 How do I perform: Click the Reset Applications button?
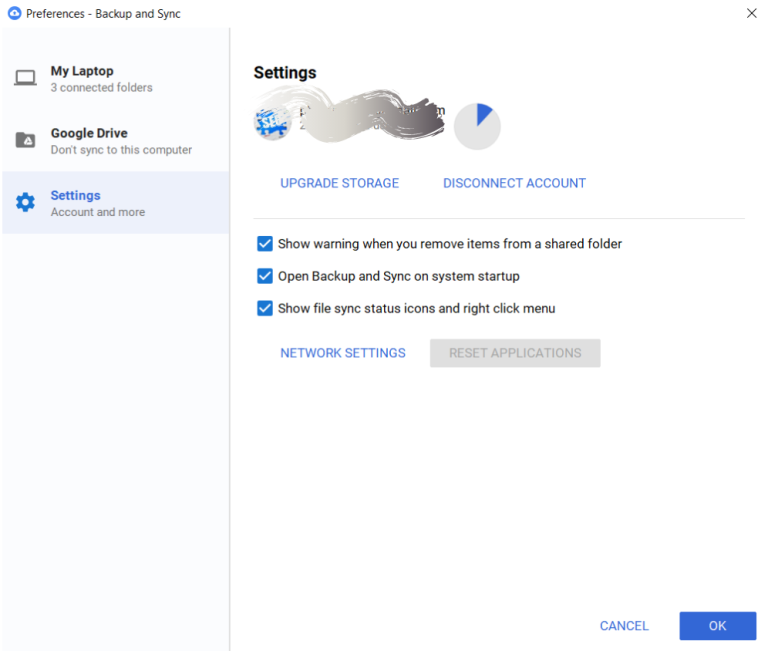pos(515,353)
